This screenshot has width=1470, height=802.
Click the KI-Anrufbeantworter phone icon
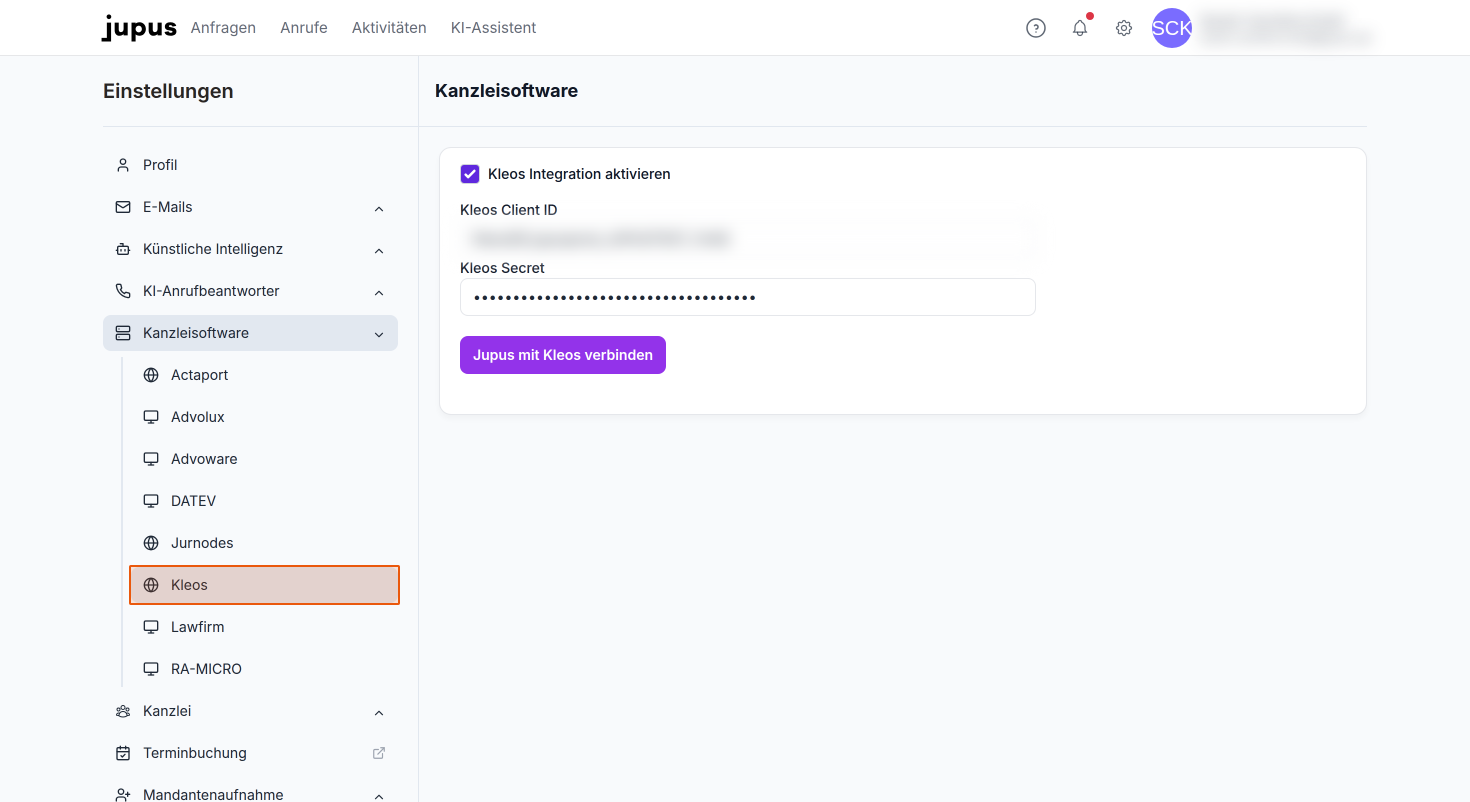(123, 291)
